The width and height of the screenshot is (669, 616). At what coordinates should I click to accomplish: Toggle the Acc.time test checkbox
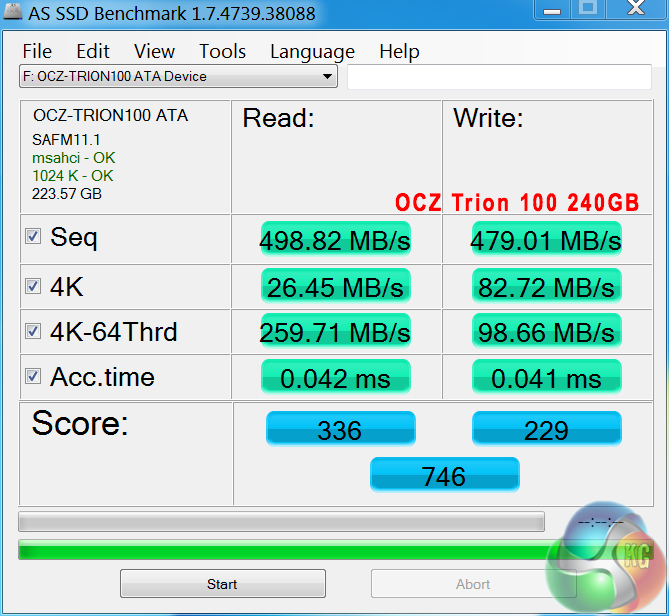pyautogui.click(x=33, y=376)
